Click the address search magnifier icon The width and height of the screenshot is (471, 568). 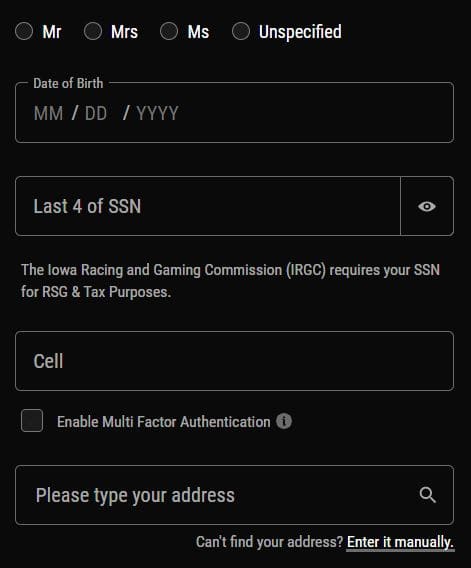[x=428, y=495]
